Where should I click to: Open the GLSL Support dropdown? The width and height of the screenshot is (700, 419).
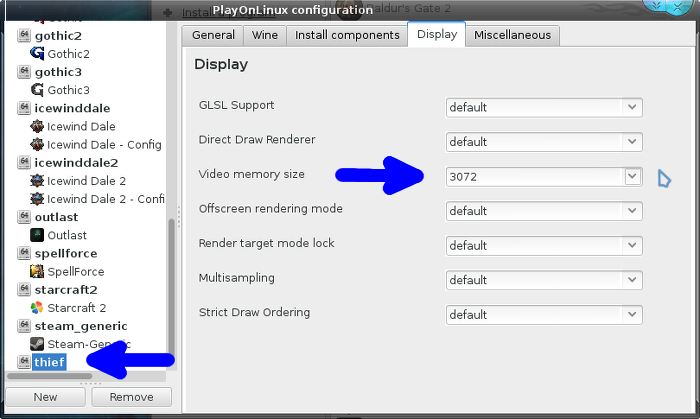544,108
